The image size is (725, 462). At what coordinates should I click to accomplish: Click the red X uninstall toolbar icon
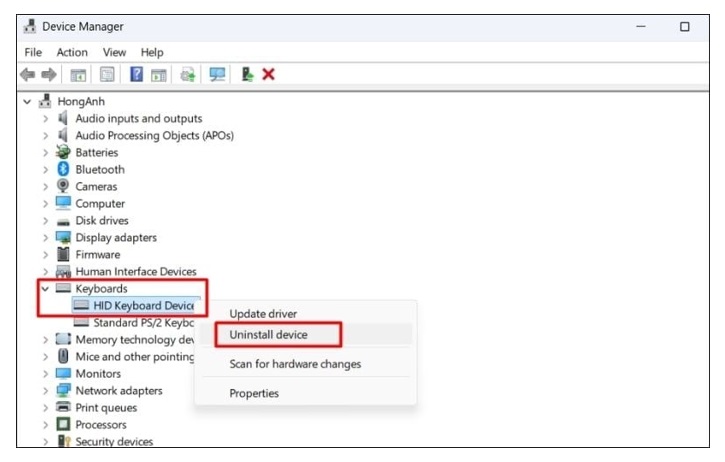click(x=268, y=75)
